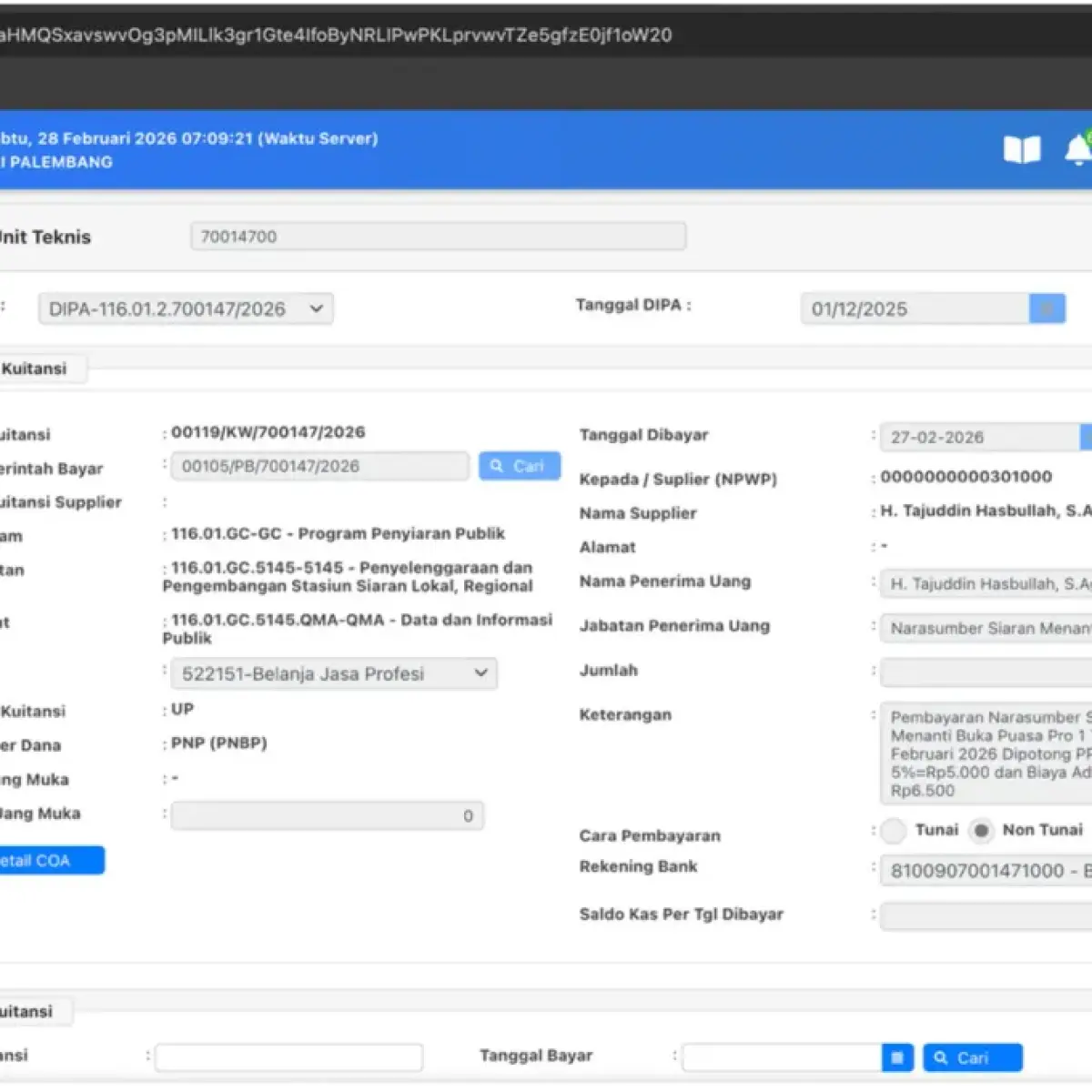Click Tanggal DIPA field 01/12/2025
The width and height of the screenshot is (1092, 1092).
tap(915, 308)
